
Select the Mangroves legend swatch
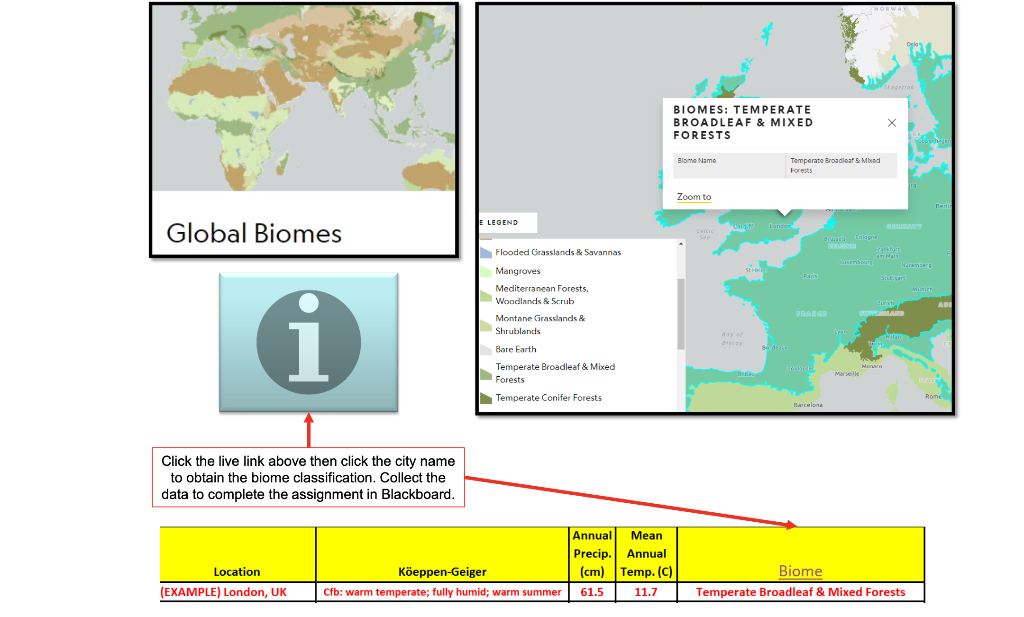484,270
